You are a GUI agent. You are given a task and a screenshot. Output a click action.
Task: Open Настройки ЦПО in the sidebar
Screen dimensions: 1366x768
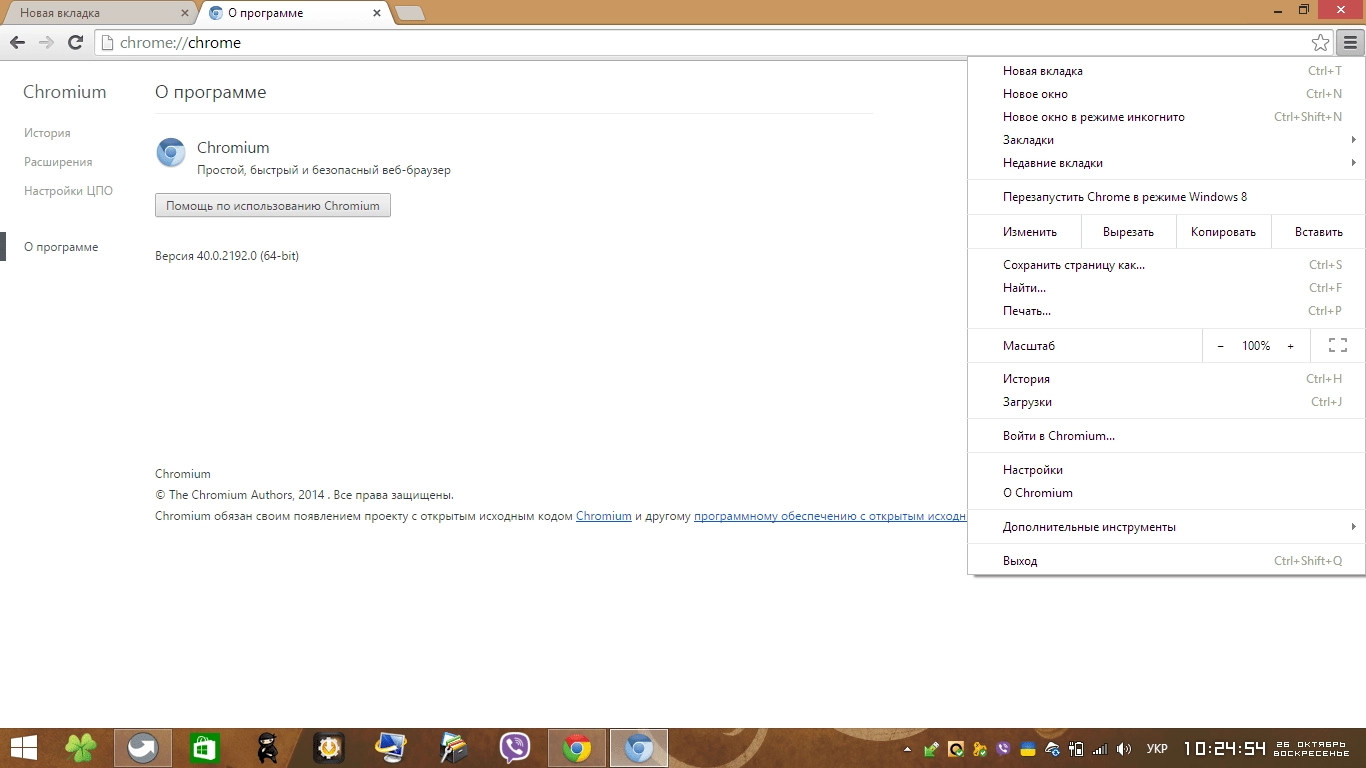point(68,191)
